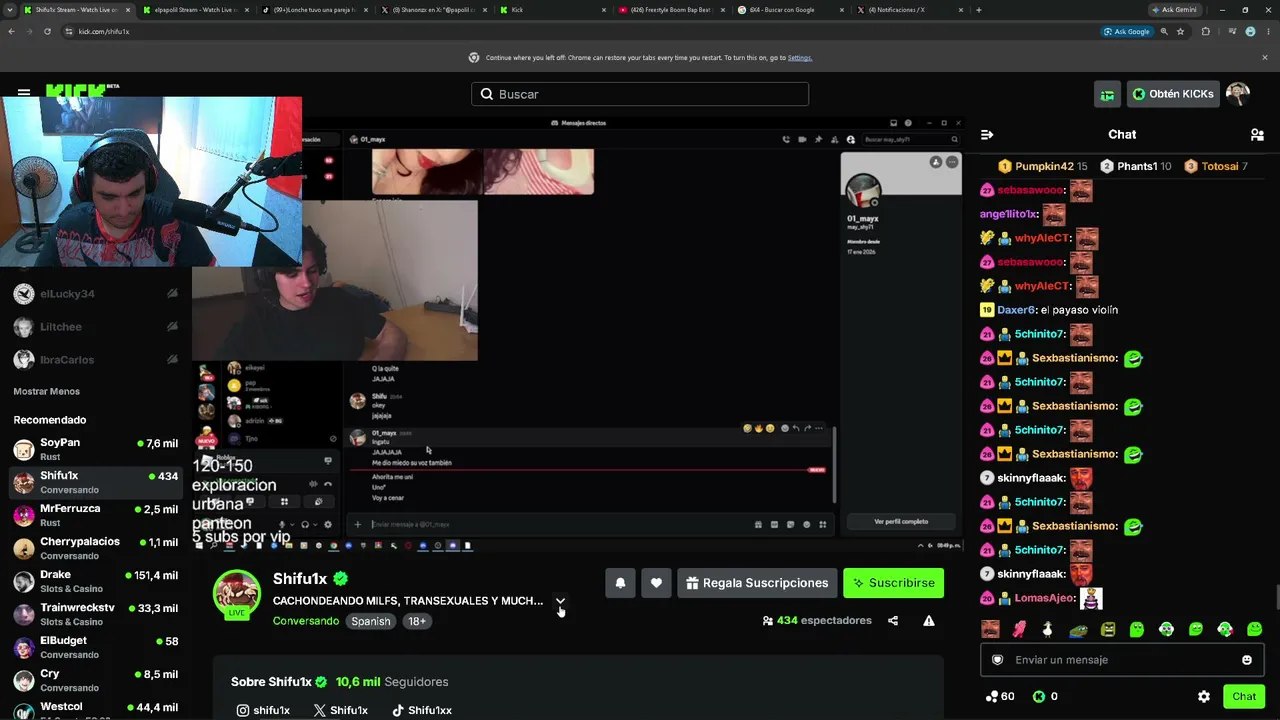1280x720 pixels.
Task: Follow Shifu1x with the heart button
Action: coord(656,583)
